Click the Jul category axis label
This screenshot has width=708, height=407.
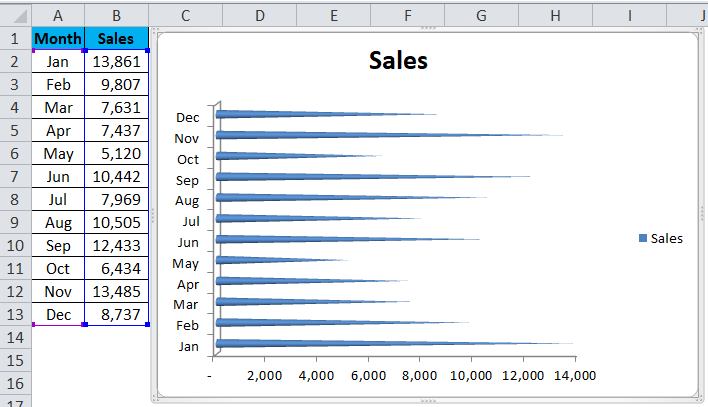tap(191, 222)
